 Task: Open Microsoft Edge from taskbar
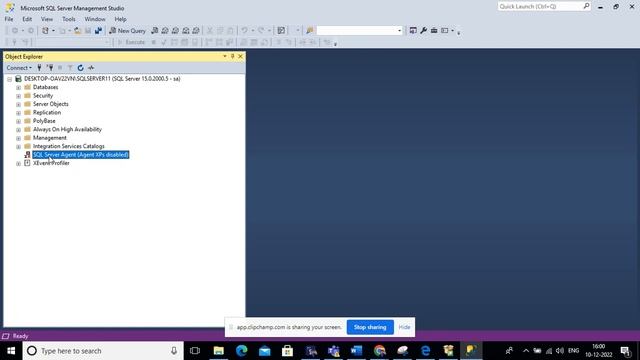click(242, 351)
